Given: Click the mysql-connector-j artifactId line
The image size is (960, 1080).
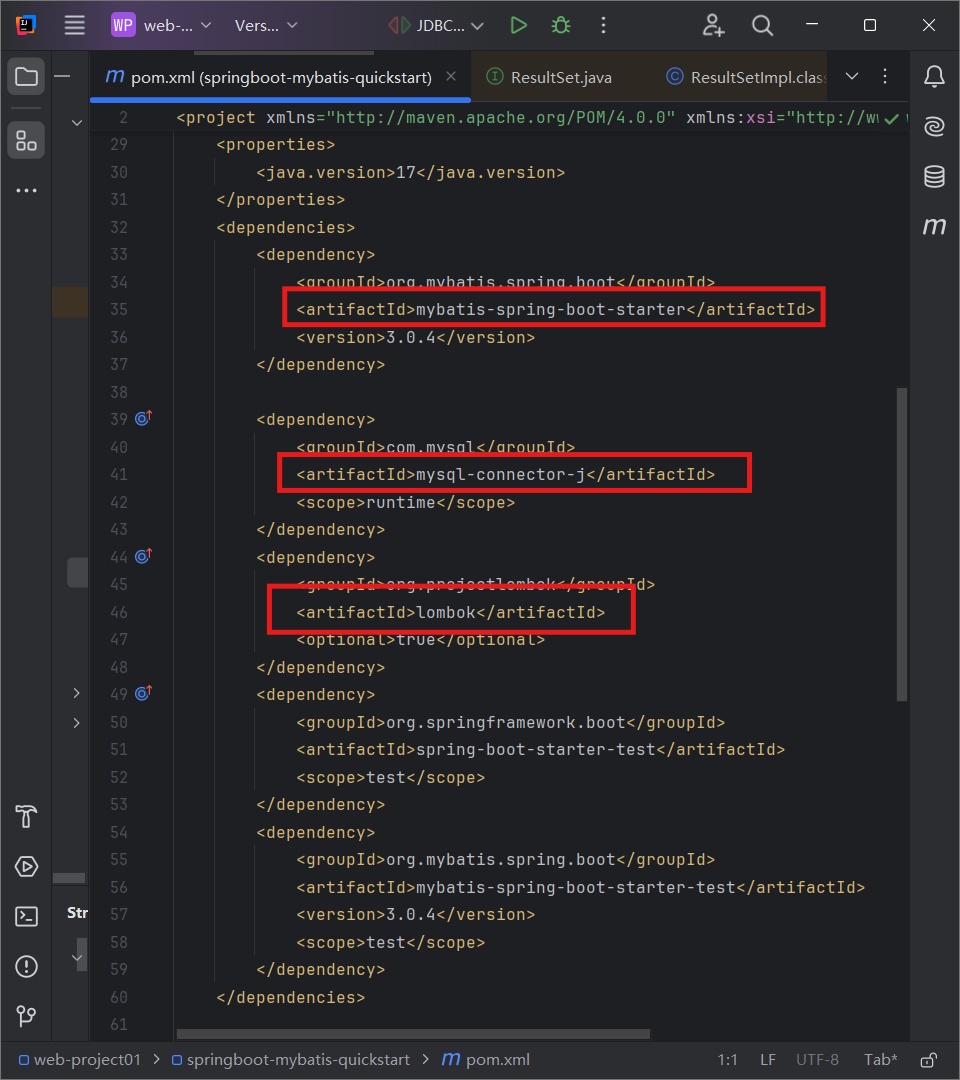Looking at the screenshot, I should [505, 475].
